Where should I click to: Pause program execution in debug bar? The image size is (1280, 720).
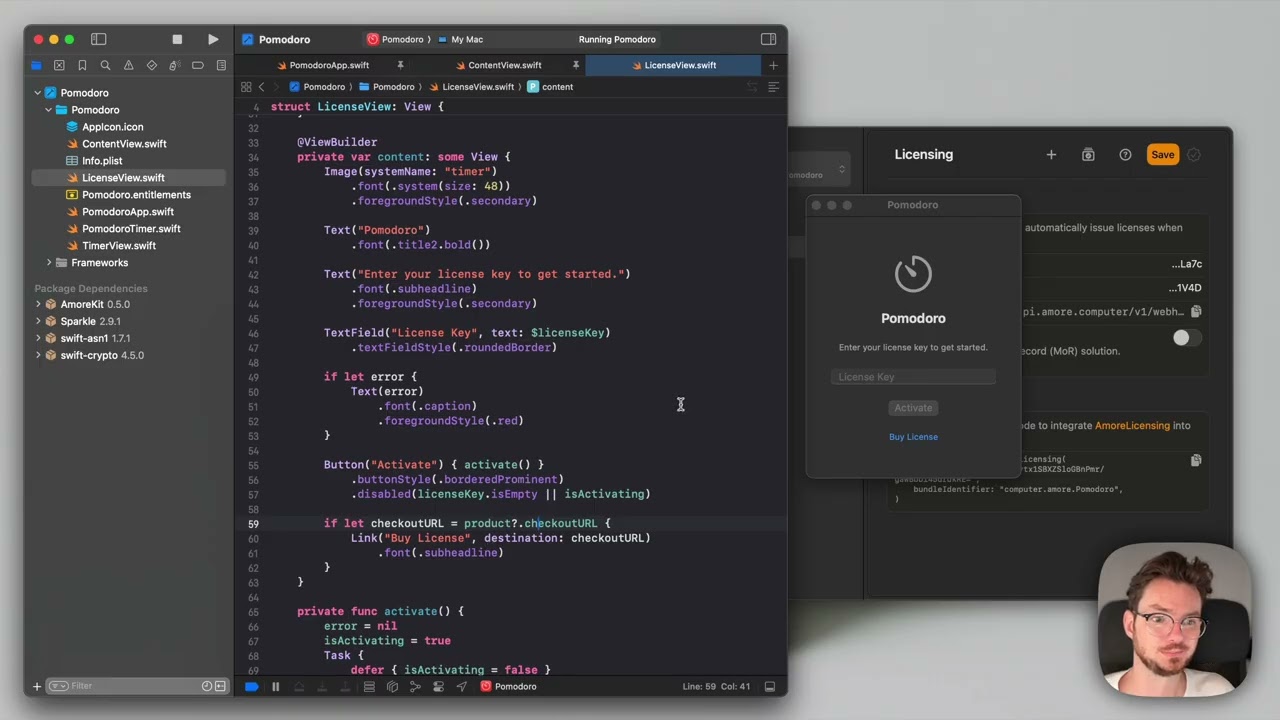(275, 687)
